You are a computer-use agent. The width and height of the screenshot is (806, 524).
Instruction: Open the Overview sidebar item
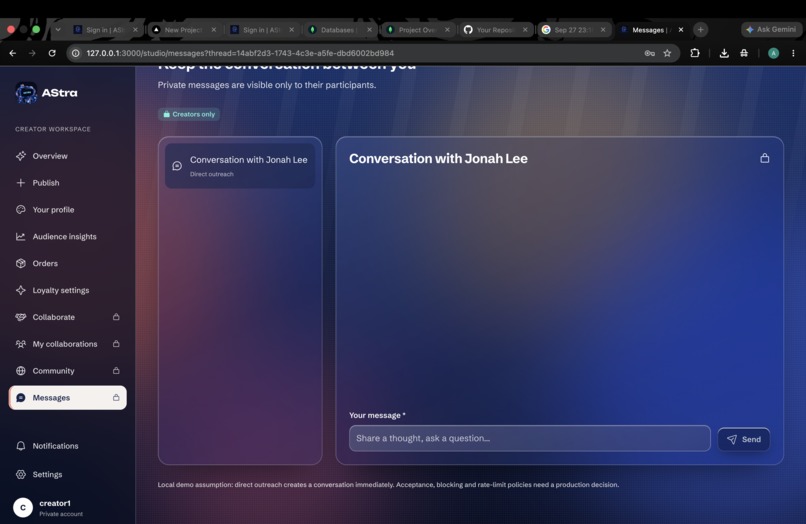coord(50,156)
